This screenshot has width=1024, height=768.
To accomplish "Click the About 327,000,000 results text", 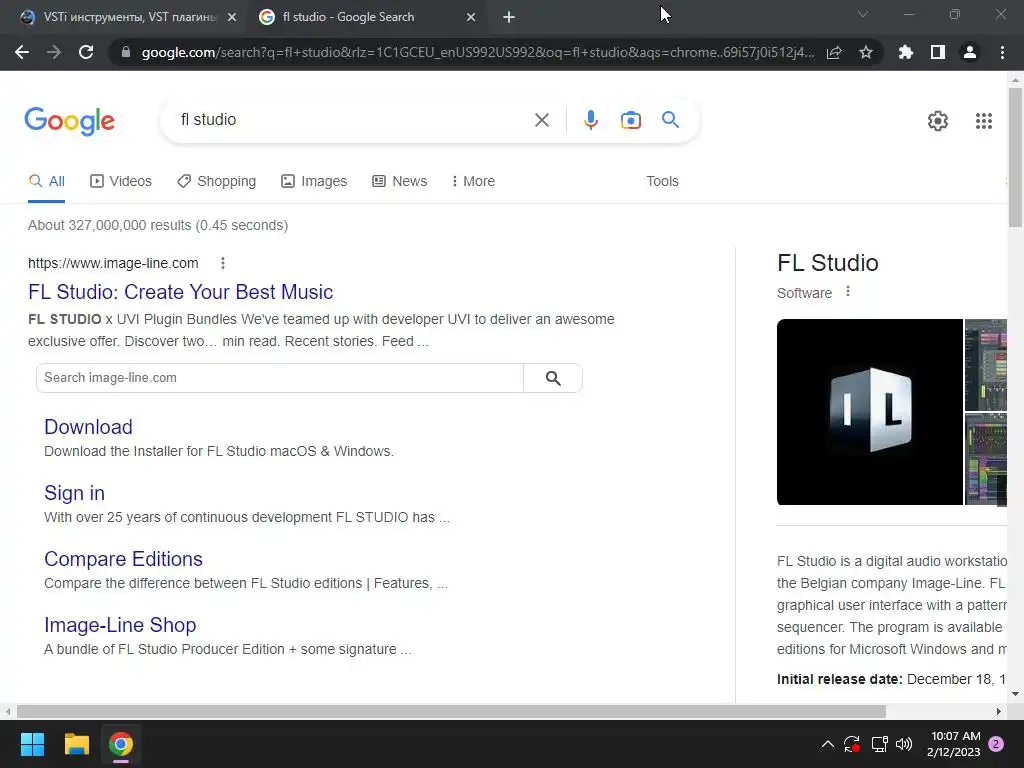I will point(158,225).
